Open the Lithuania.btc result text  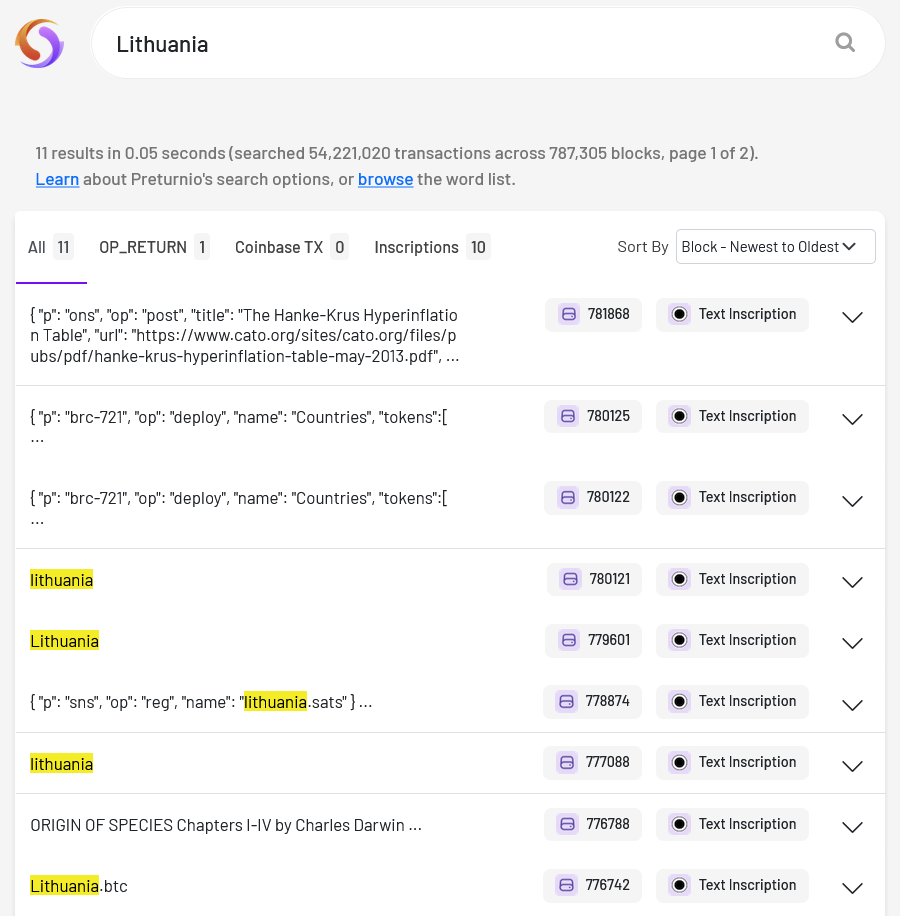coord(79,886)
